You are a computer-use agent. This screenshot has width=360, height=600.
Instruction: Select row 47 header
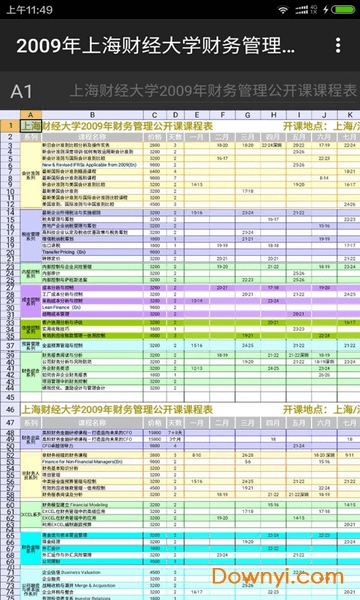pyautogui.click(x=10, y=423)
